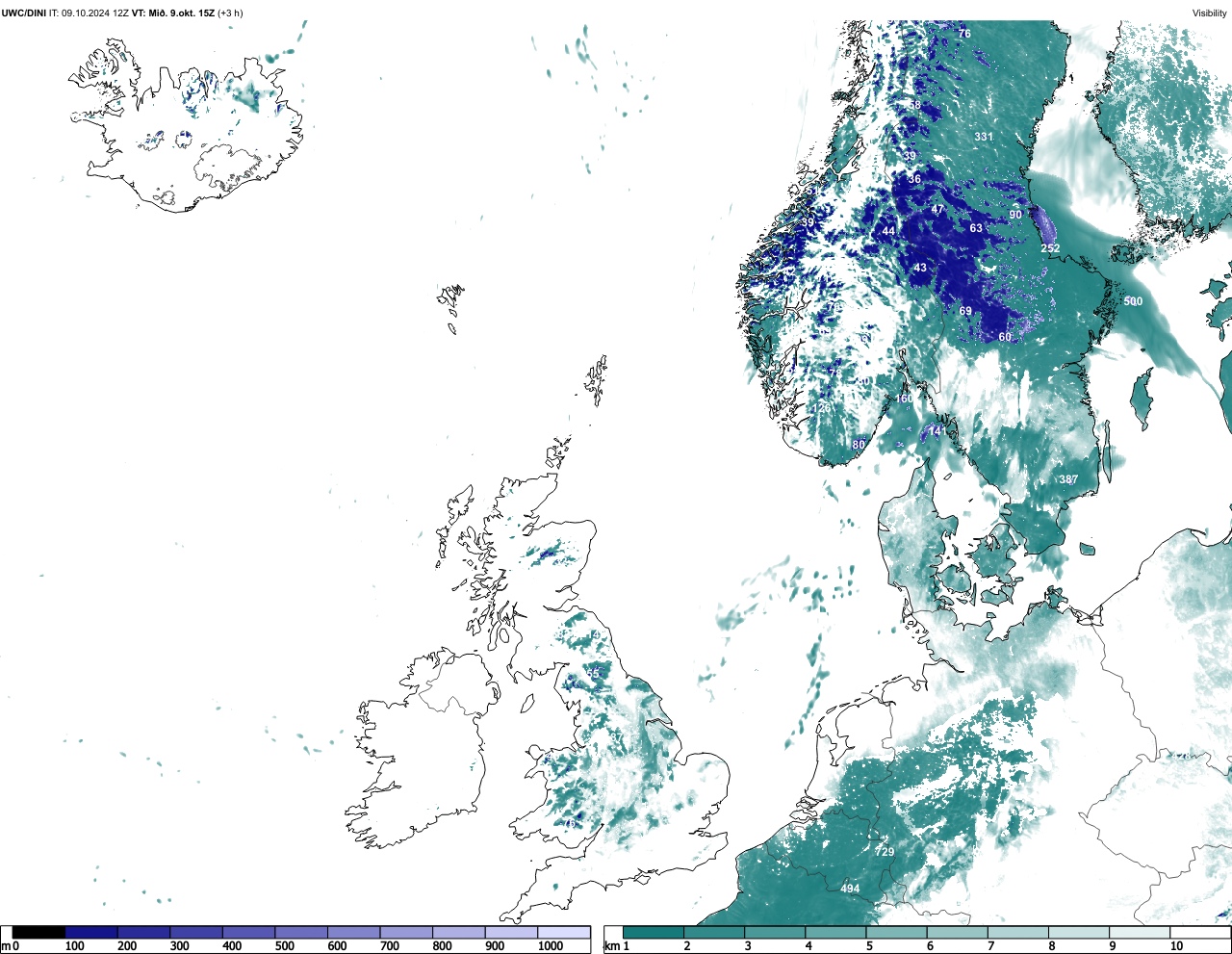The image size is (1232, 954).
Task: Click the '80' value on Norway's south coast
Action: tap(859, 445)
